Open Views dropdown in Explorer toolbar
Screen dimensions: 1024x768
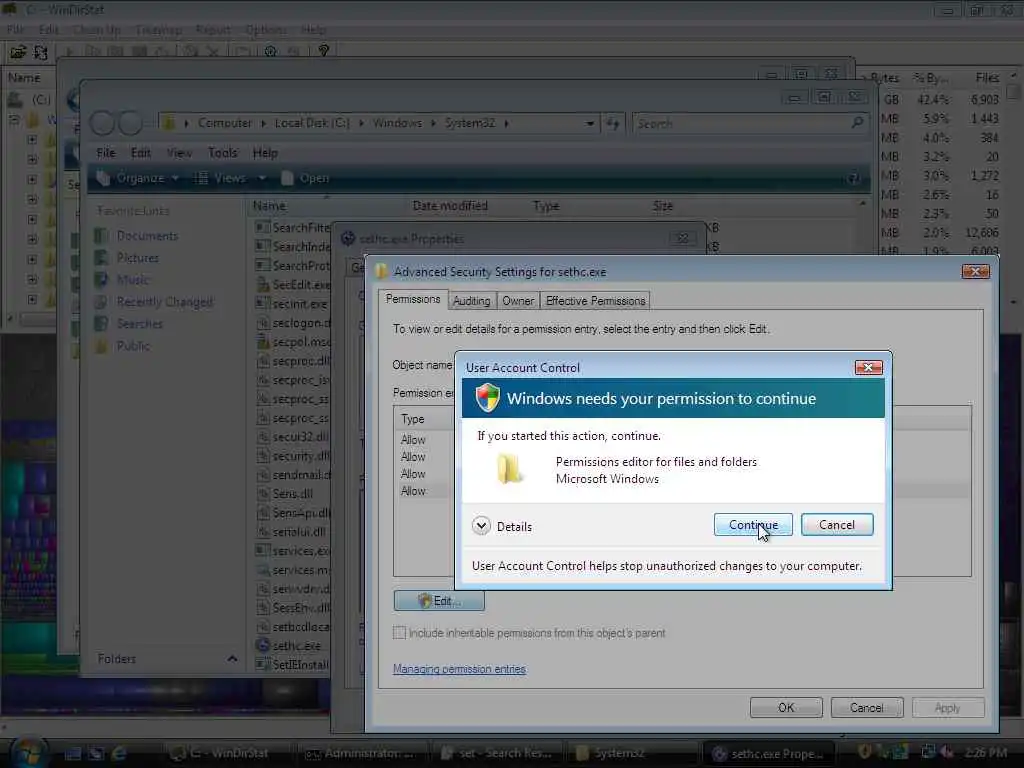coord(230,178)
